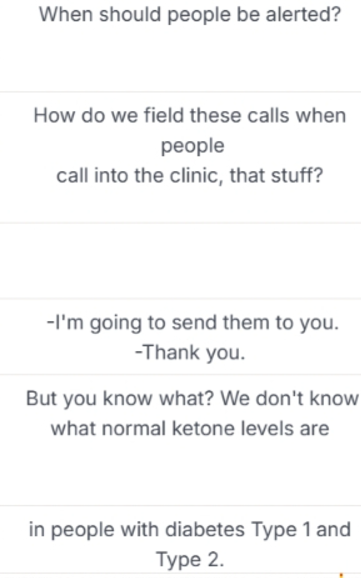Click the word 'ketone' in the subtitle

click(x=204, y=429)
